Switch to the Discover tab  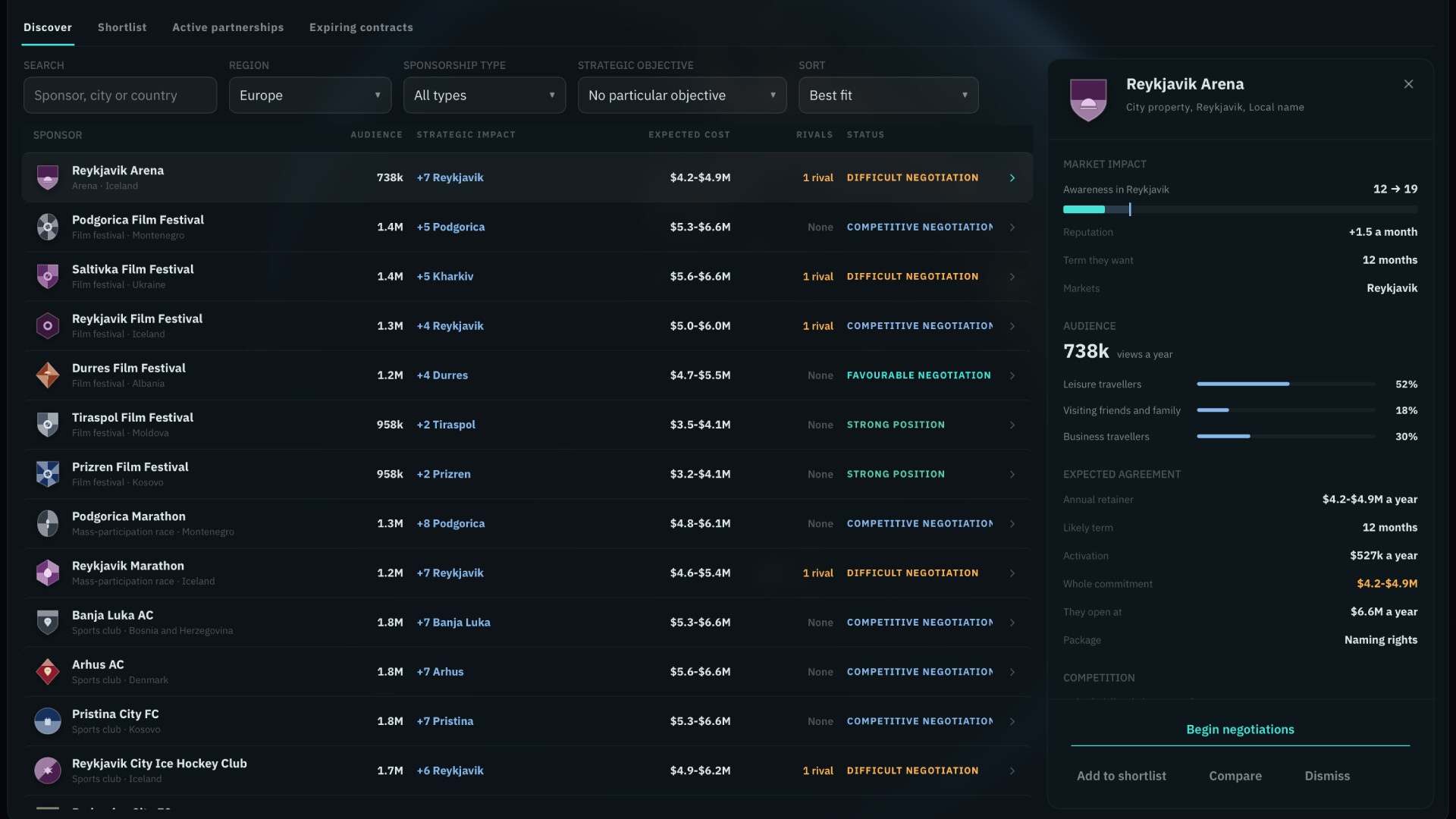pos(48,27)
